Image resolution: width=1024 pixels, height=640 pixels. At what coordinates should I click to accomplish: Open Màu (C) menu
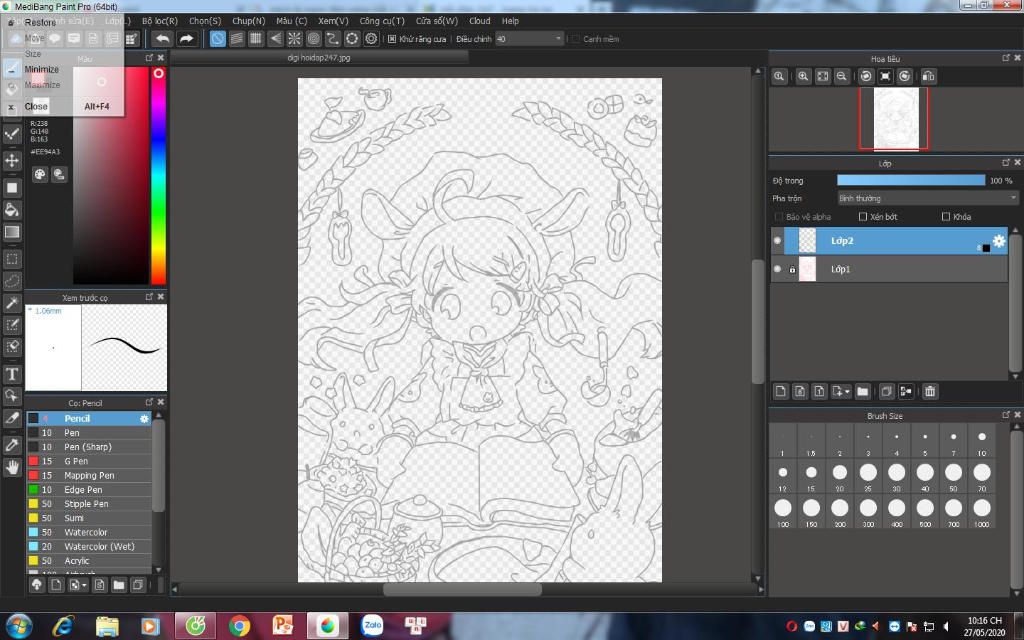pos(291,21)
